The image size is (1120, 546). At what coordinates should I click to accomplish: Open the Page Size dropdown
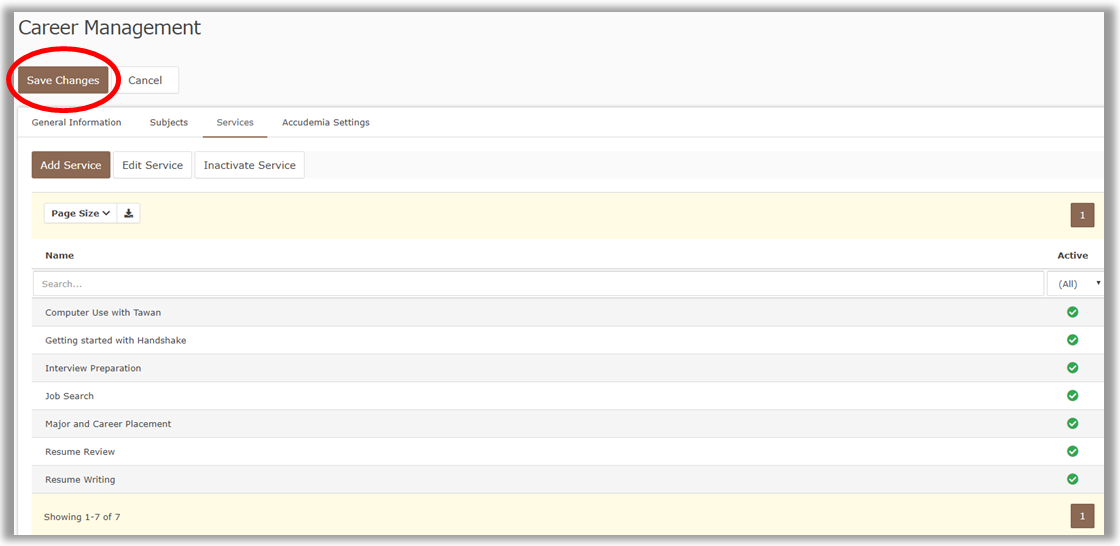80,213
